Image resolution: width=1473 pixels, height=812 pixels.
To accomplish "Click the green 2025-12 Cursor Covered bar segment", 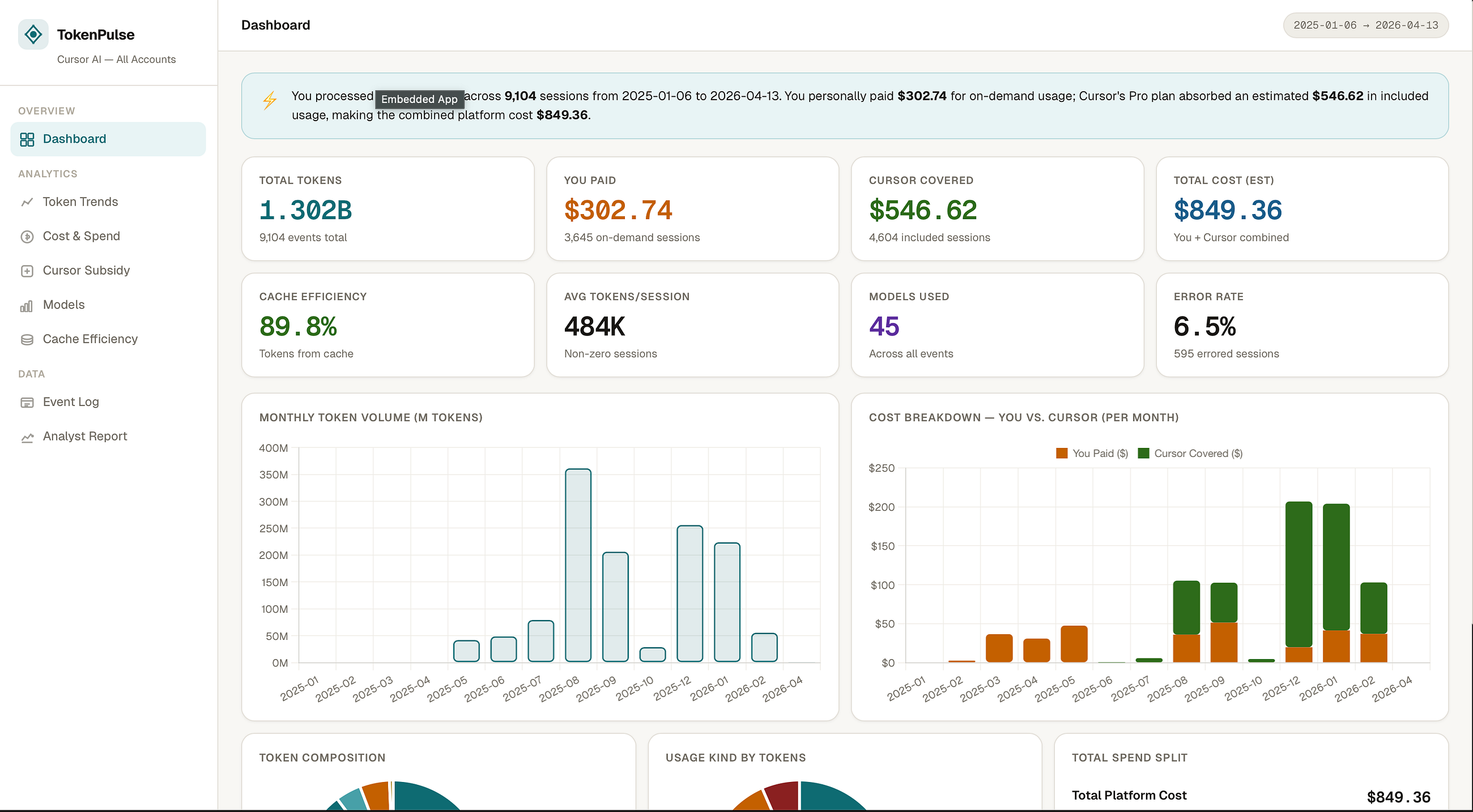I will (x=1299, y=574).
